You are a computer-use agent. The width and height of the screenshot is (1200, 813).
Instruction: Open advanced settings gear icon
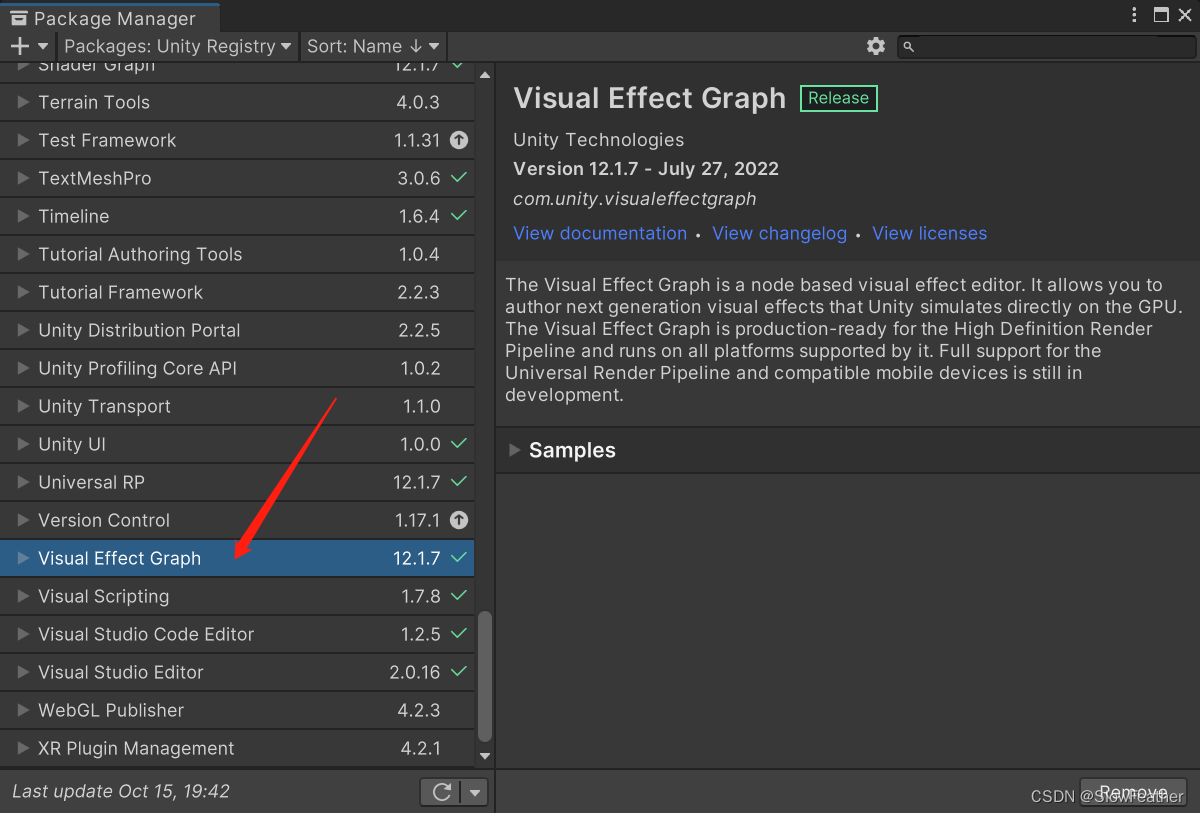click(x=876, y=46)
